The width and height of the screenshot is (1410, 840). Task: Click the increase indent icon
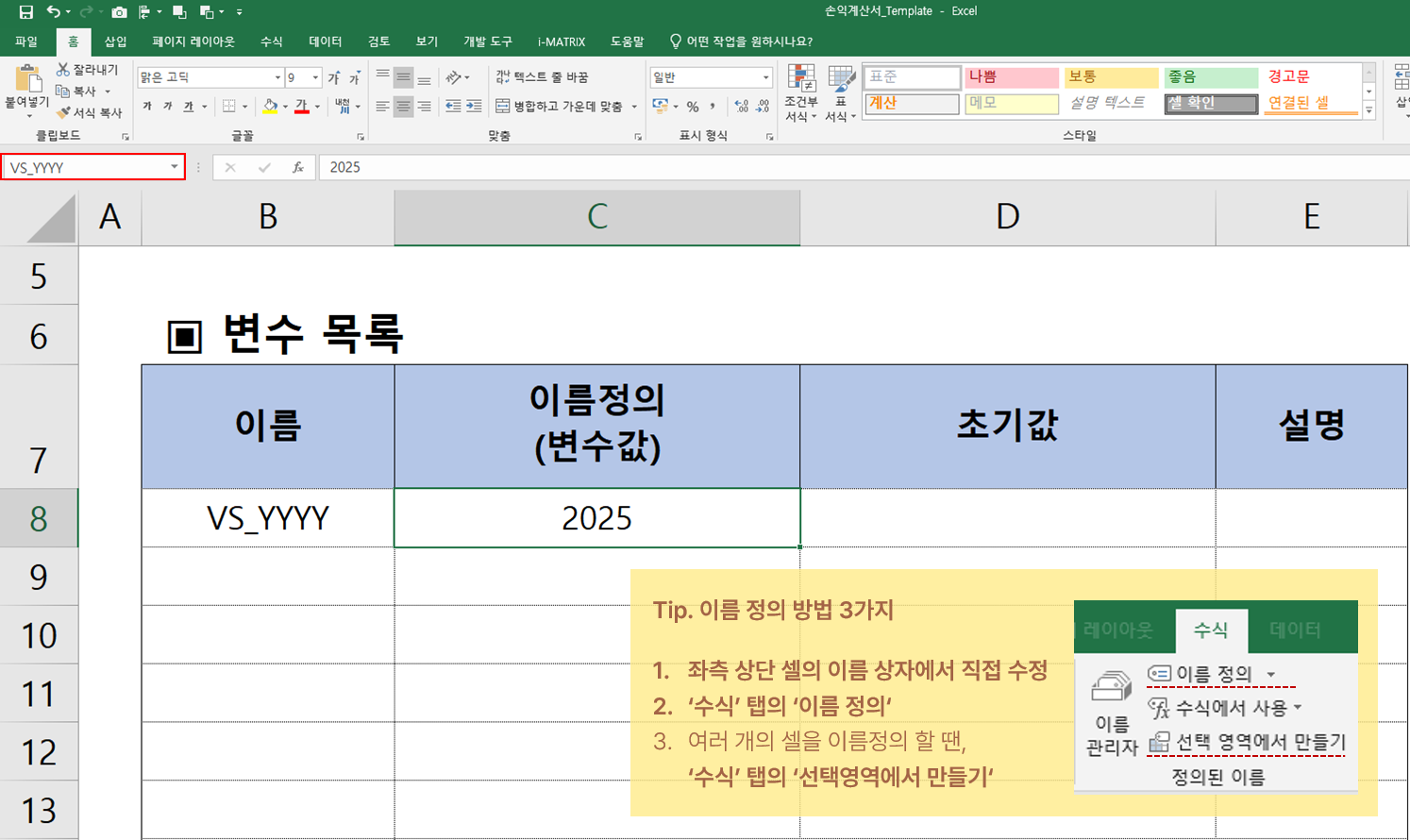pyautogui.click(x=474, y=107)
